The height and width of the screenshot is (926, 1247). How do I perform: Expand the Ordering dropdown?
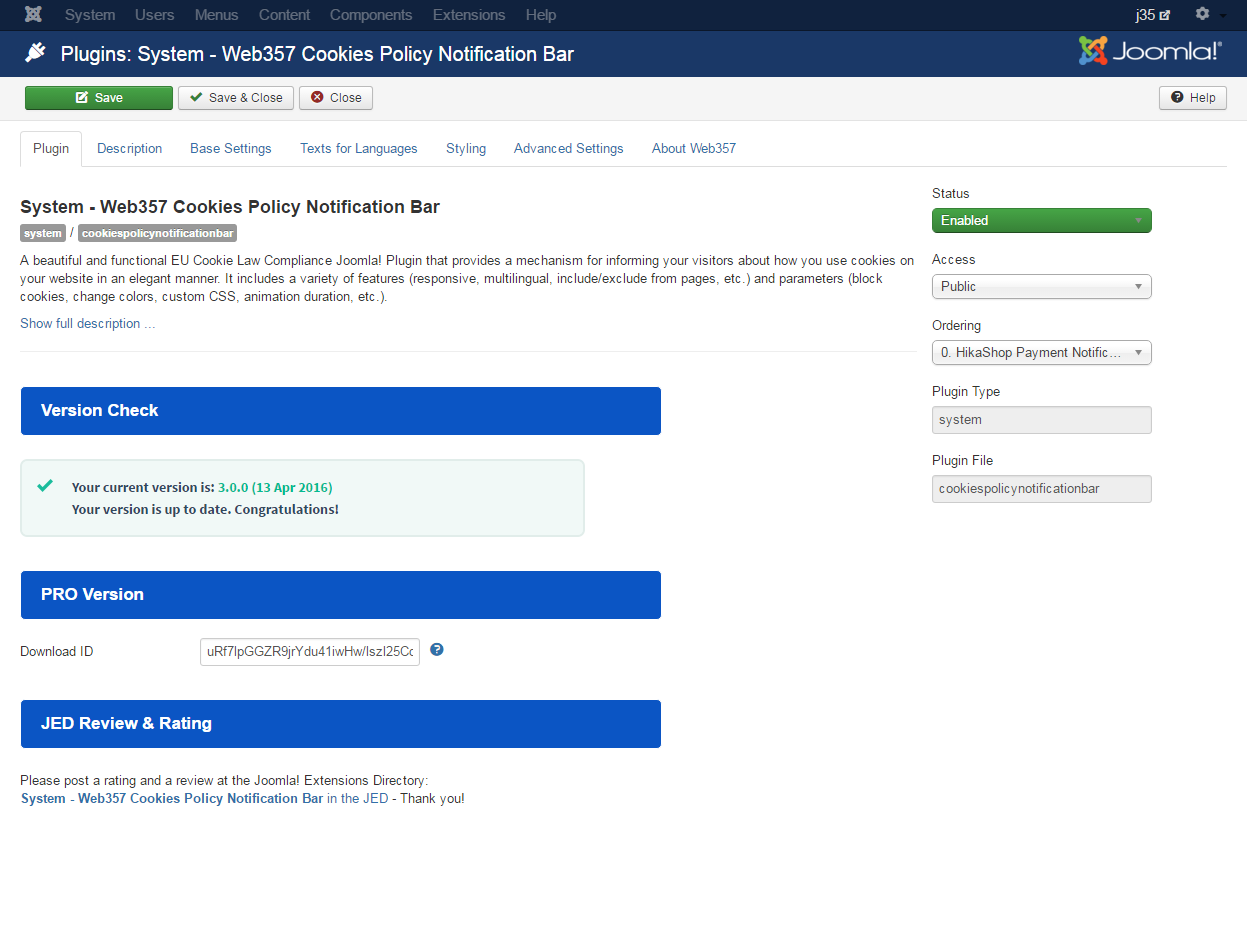[x=1042, y=352]
